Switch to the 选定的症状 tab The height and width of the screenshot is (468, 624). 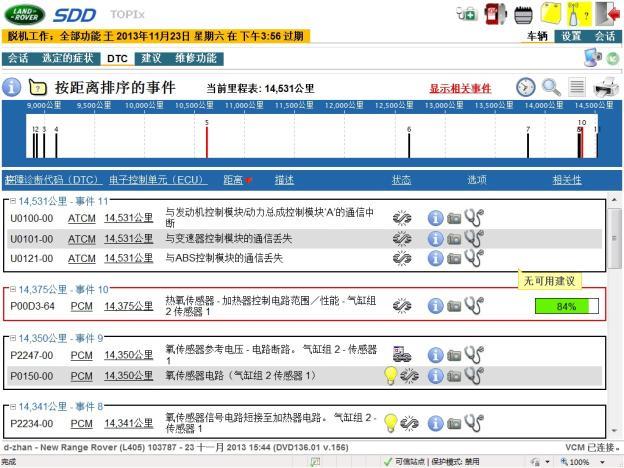click(x=68, y=58)
